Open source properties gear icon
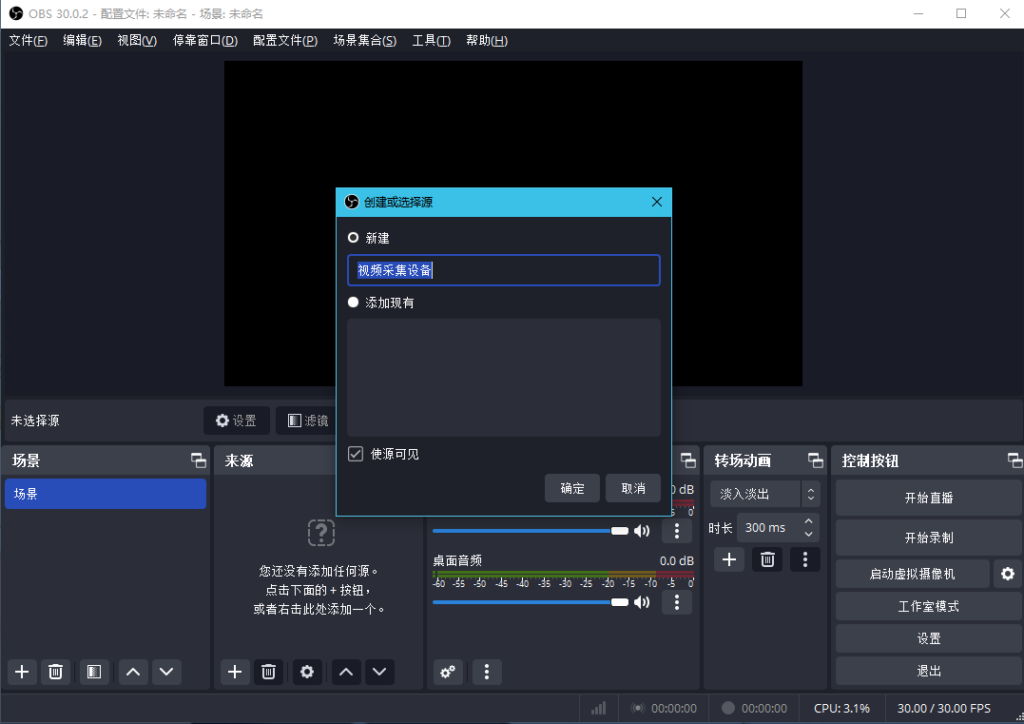 point(307,672)
